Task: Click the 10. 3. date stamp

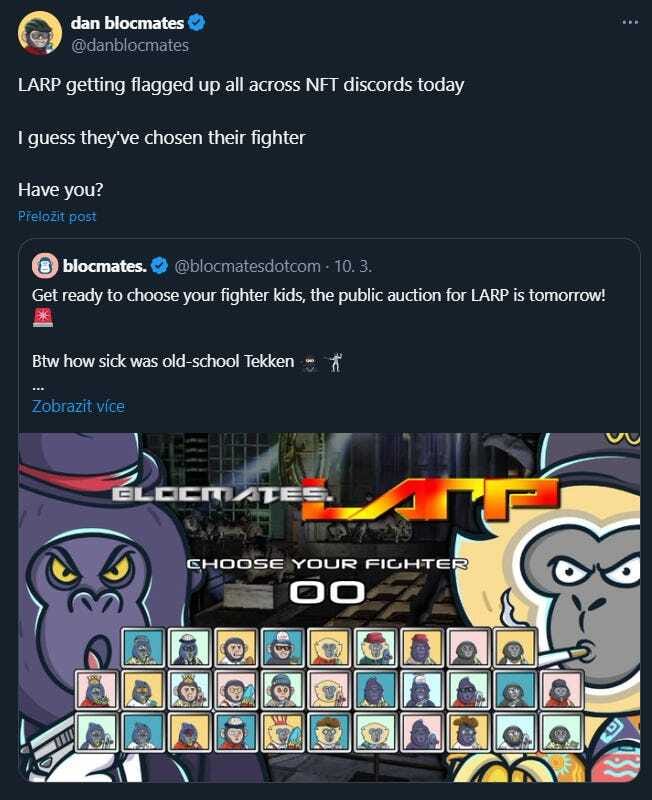Action: (353, 266)
